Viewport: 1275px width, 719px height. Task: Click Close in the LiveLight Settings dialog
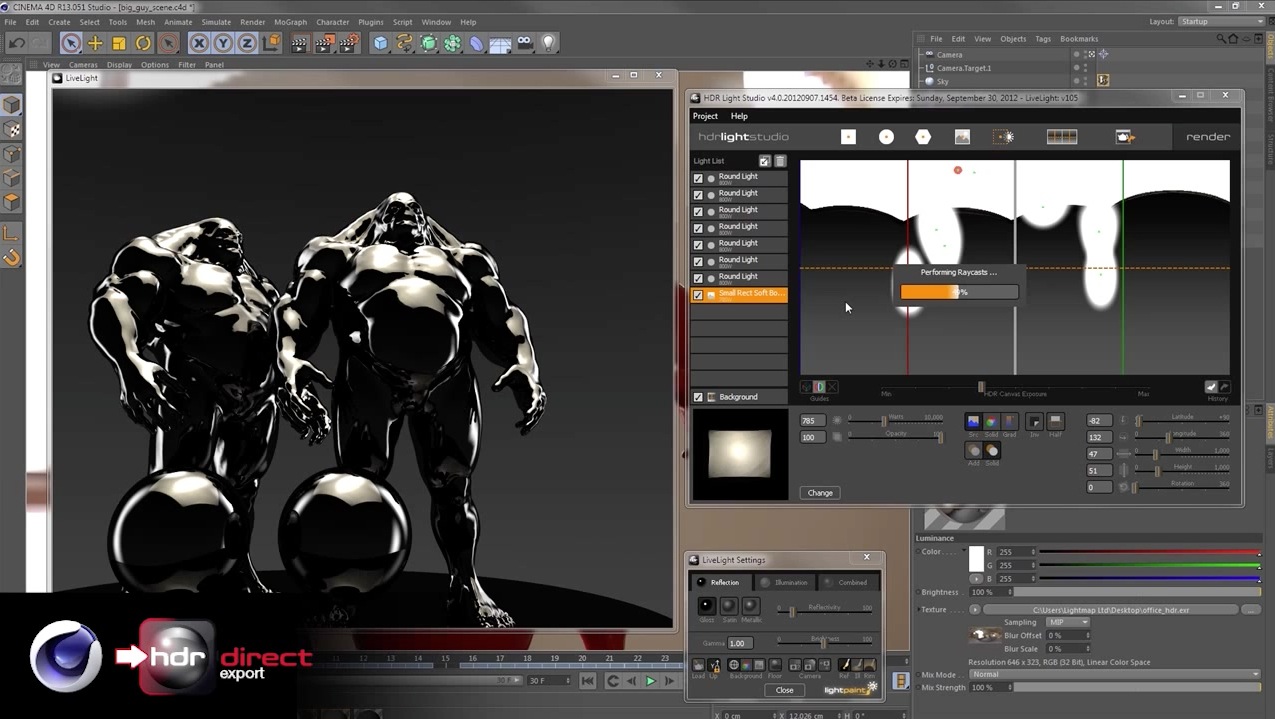point(785,689)
